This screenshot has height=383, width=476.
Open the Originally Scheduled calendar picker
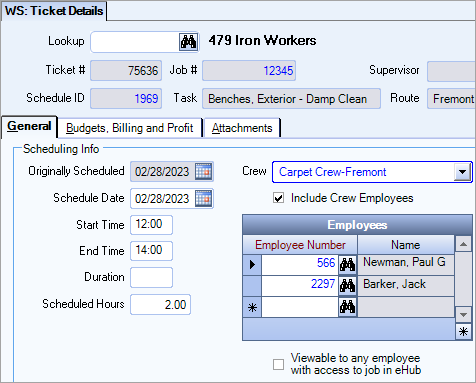click(203, 172)
